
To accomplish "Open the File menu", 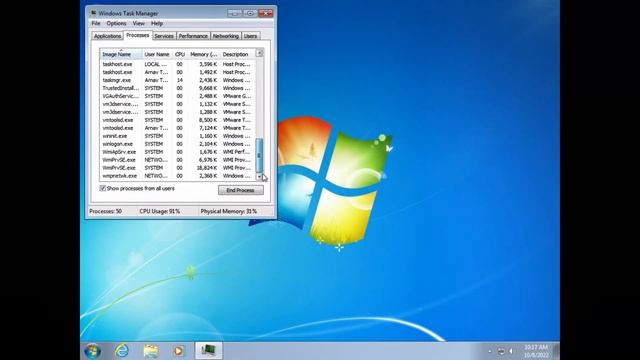I will [x=96, y=24].
